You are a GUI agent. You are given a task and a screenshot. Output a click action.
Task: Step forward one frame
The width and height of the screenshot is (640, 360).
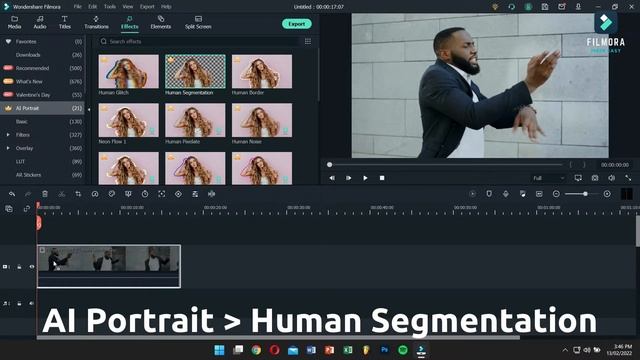[x=348, y=178]
